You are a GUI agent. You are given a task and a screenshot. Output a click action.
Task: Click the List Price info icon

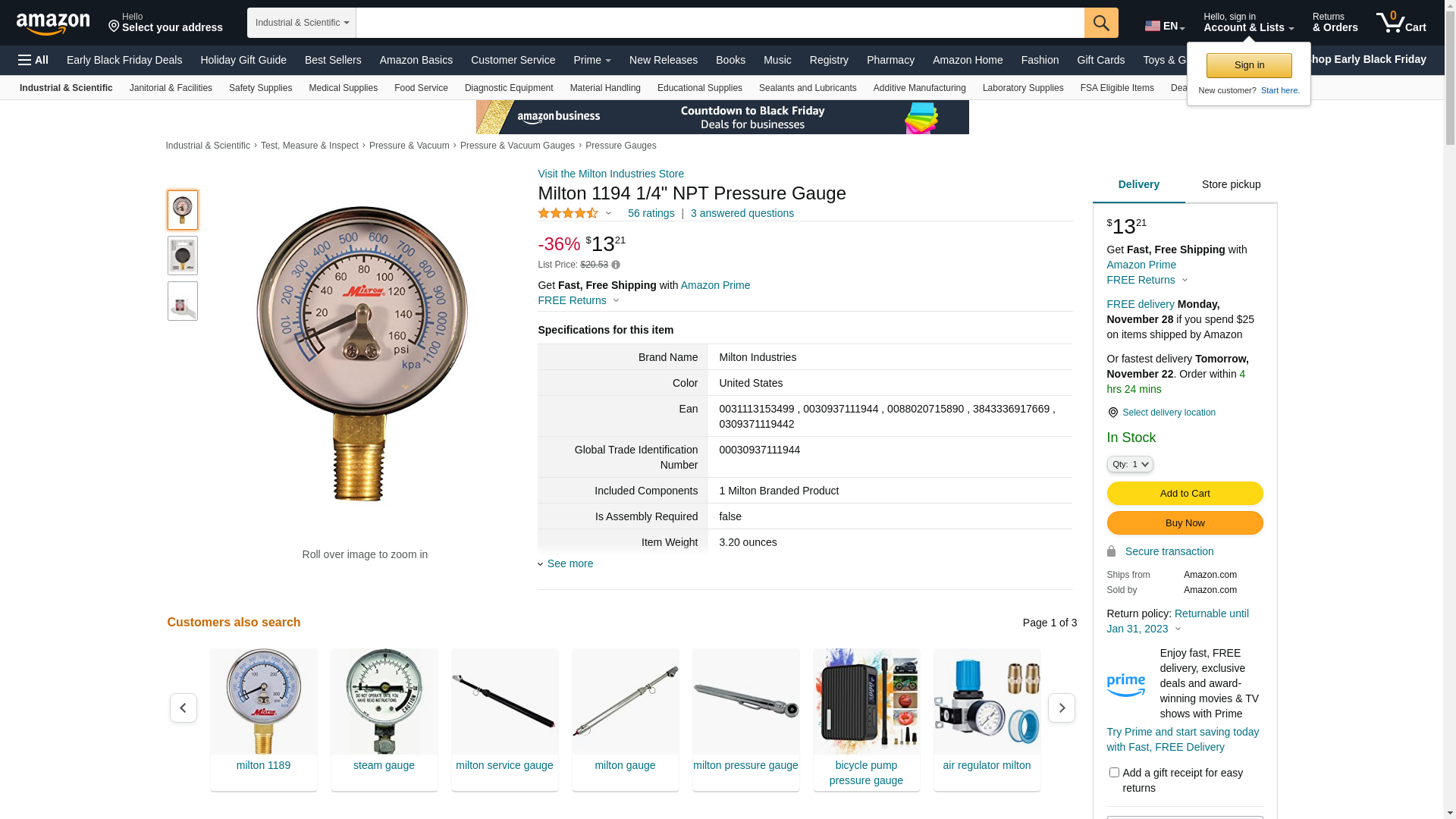click(616, 265)
